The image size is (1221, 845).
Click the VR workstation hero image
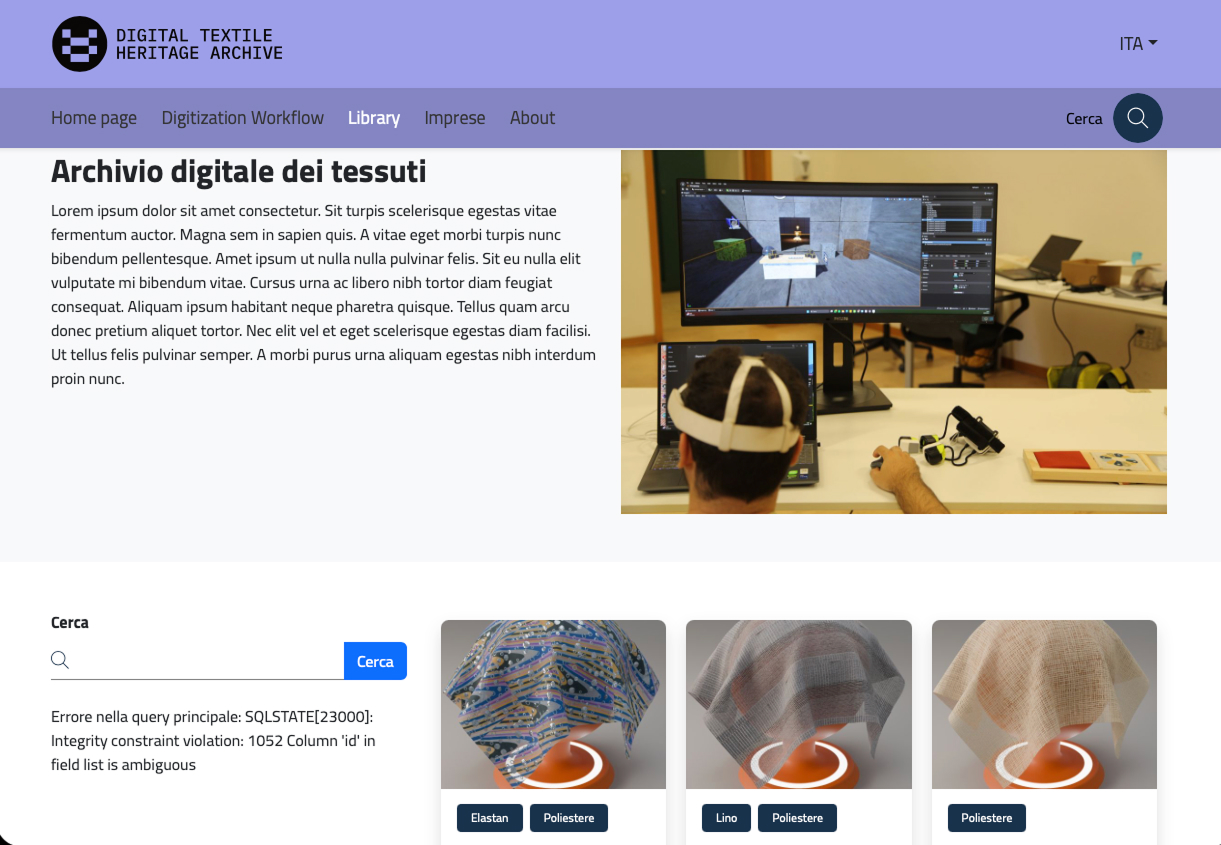[893, 332]
